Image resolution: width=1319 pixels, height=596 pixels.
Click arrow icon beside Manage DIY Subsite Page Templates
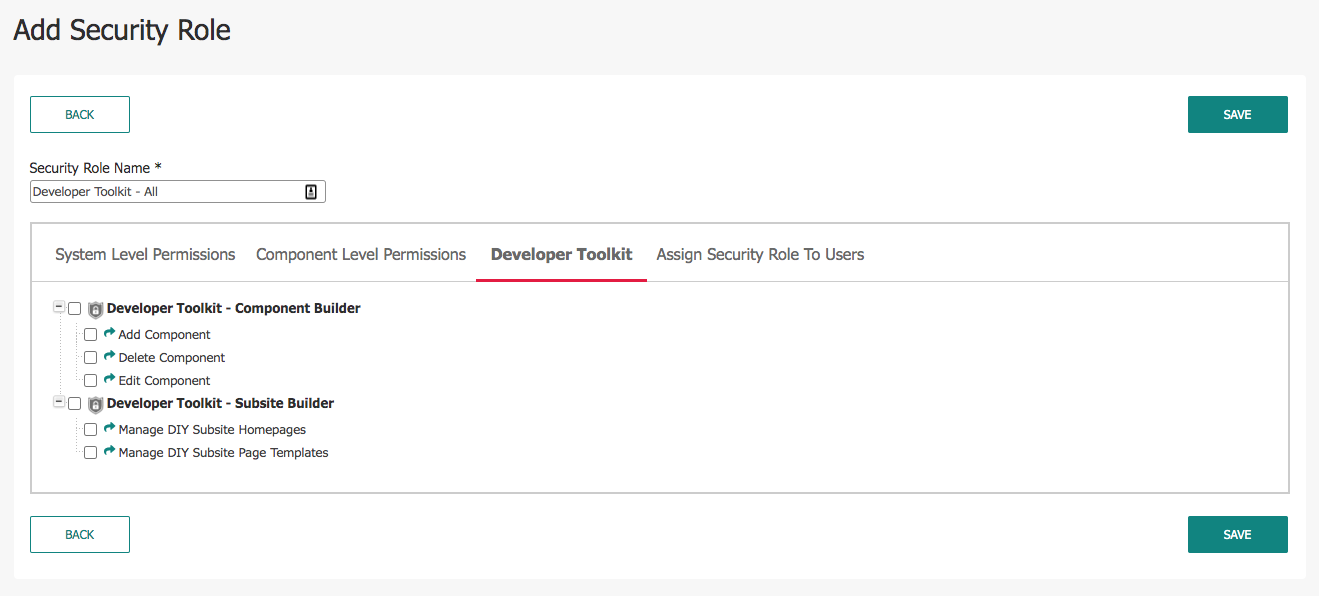tap(110, 452)
